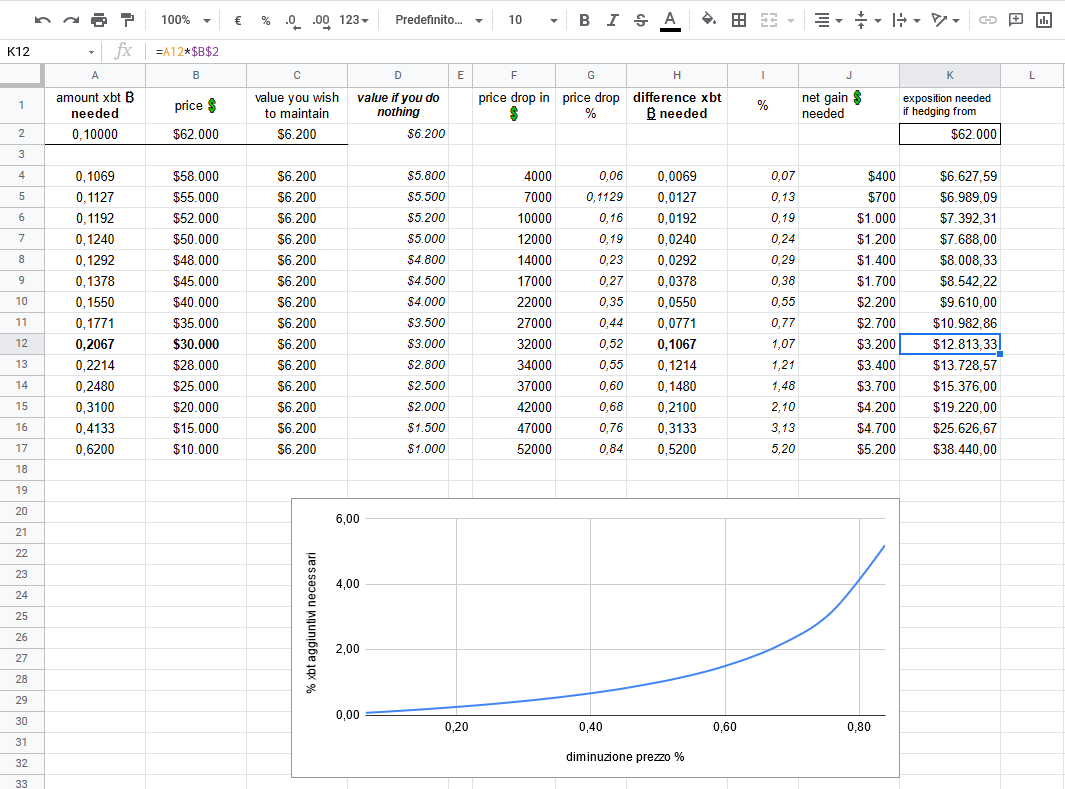Select the bold 0,2067 cell

click(95, 344)
